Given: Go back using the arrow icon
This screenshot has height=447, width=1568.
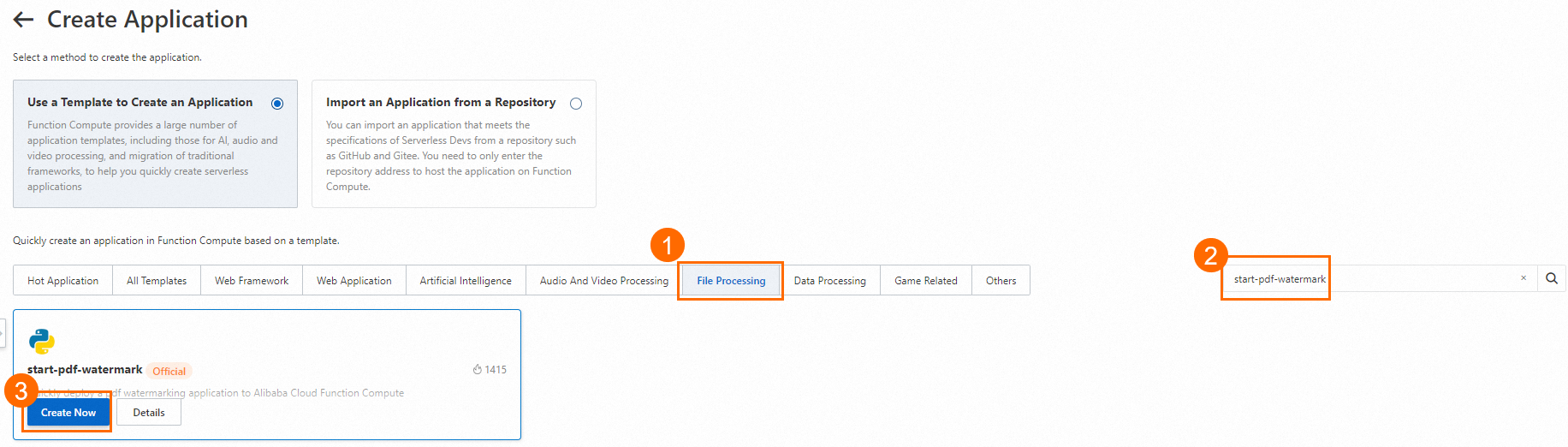Looking at the screenshot, I should click(x=23, y=20).
